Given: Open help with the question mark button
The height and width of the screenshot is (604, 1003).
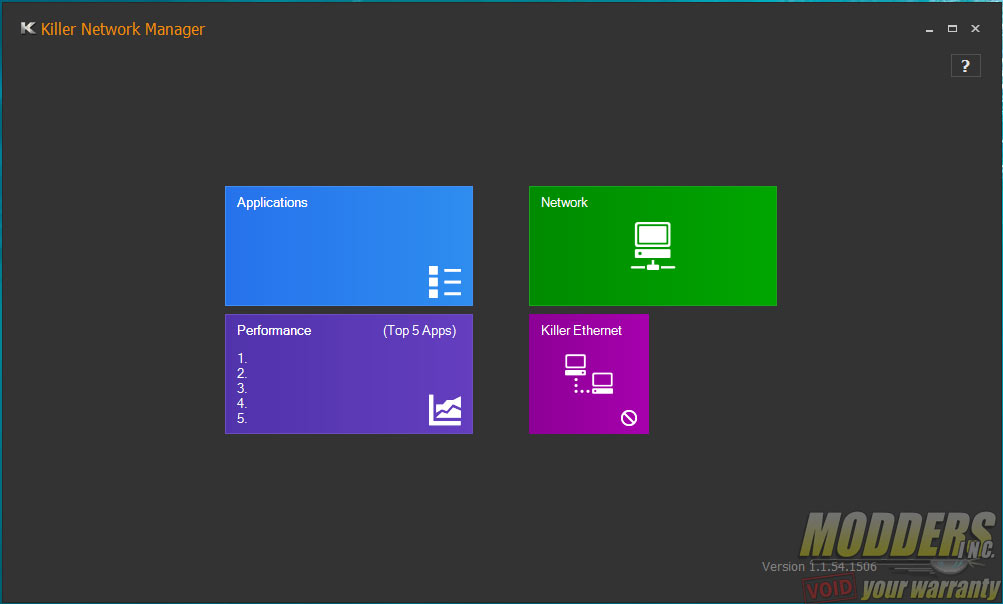Looking at the screenshot, I should 965,66.
